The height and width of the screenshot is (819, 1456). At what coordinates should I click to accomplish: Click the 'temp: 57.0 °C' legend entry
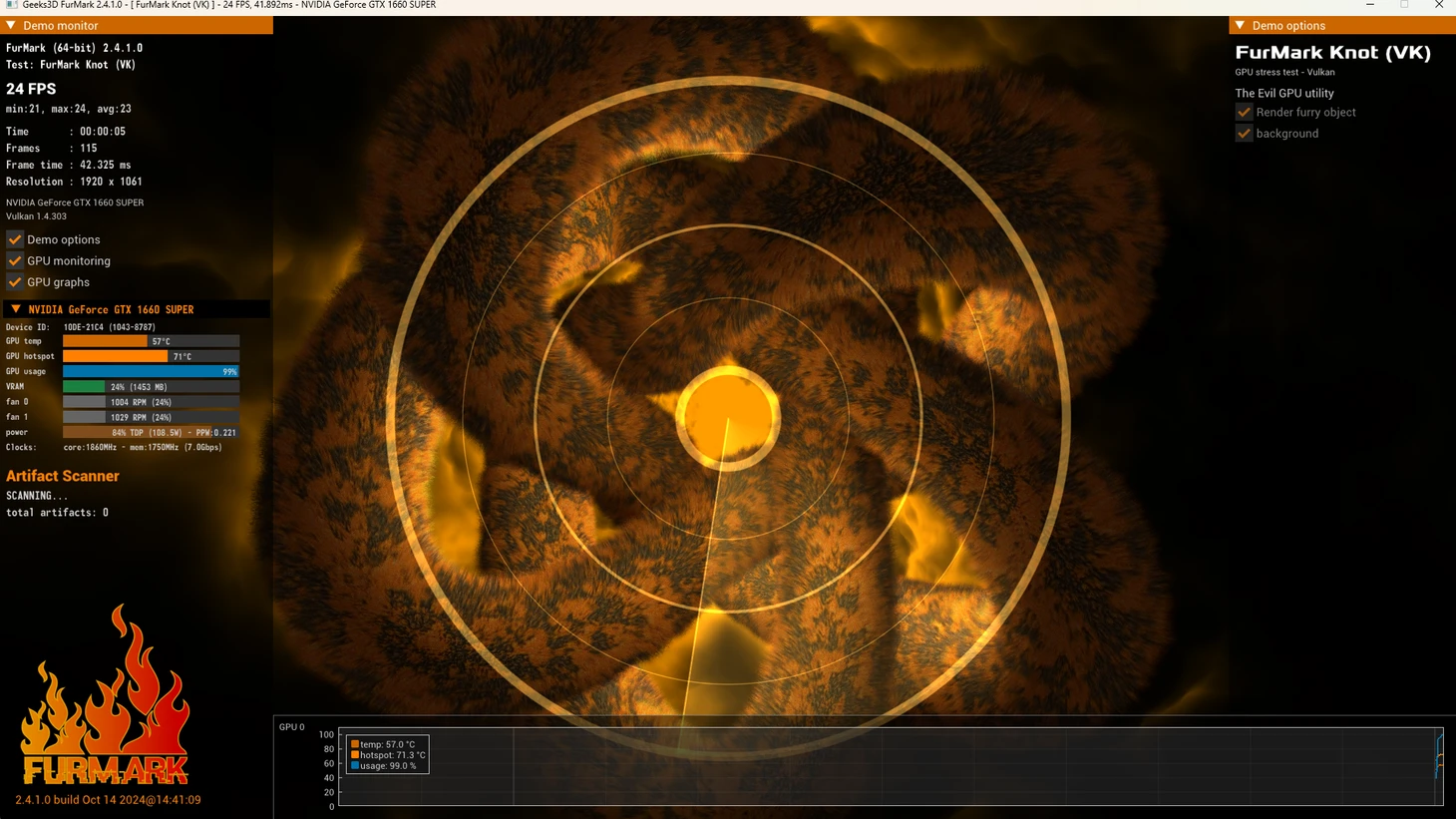[x=388, y=744]
